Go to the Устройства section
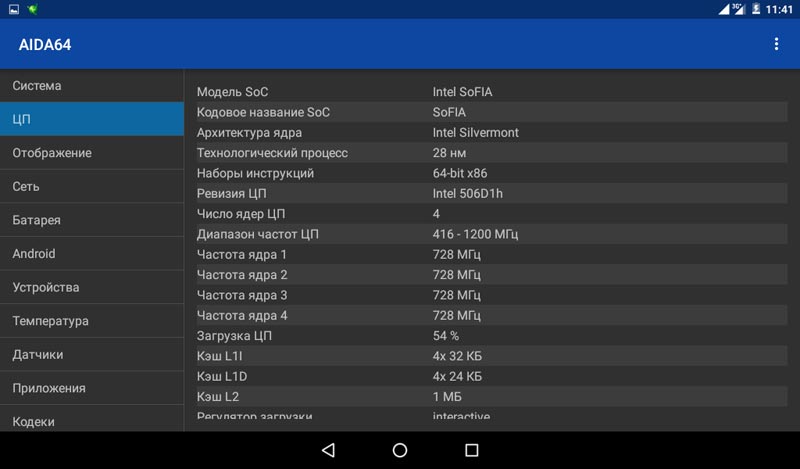 pos(92,287)
